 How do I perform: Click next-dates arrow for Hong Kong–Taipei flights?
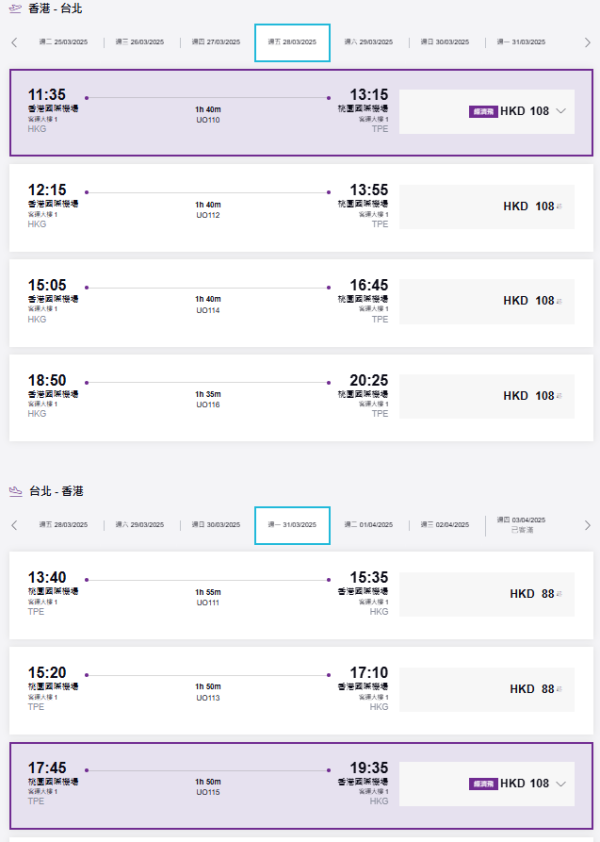tap(587, 43)
